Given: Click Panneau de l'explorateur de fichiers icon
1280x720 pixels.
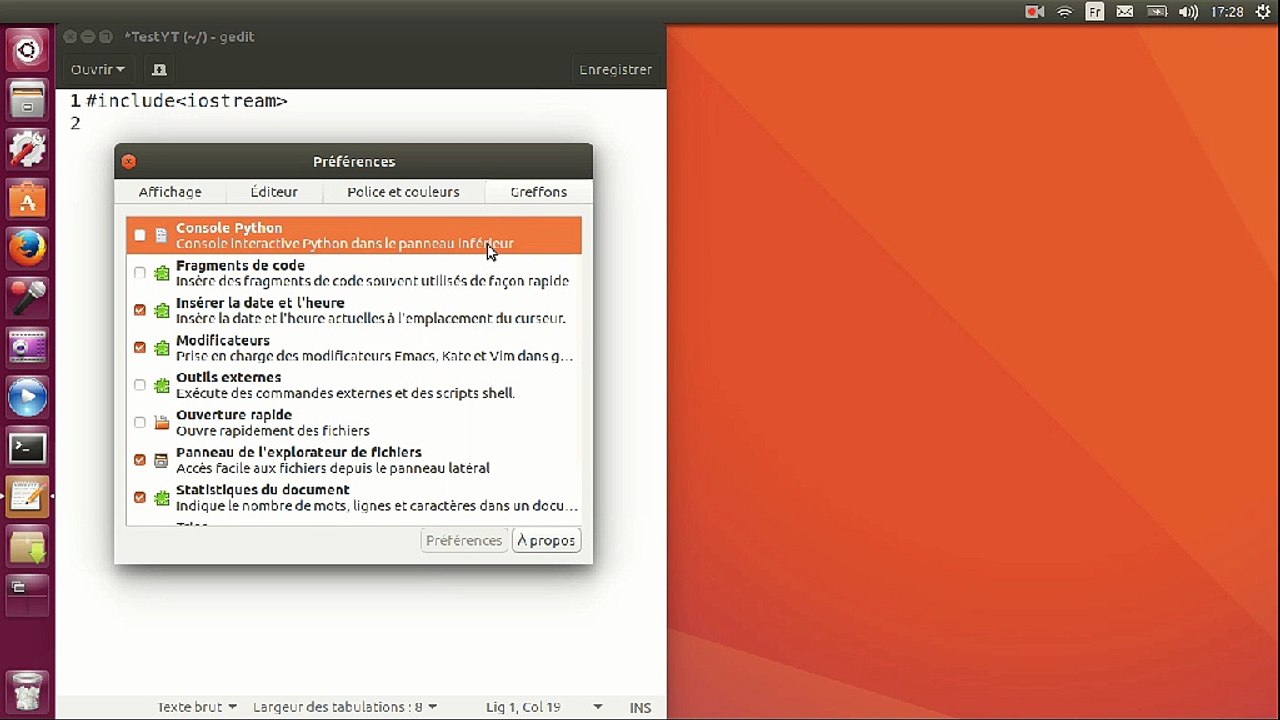Looking at the screenshot, I should (x=161, y=460).
